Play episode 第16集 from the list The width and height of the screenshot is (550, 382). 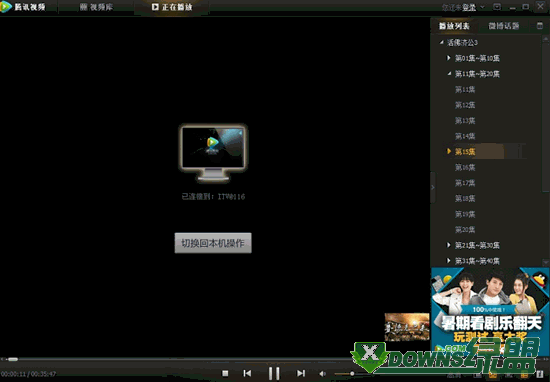coord(465,167)
